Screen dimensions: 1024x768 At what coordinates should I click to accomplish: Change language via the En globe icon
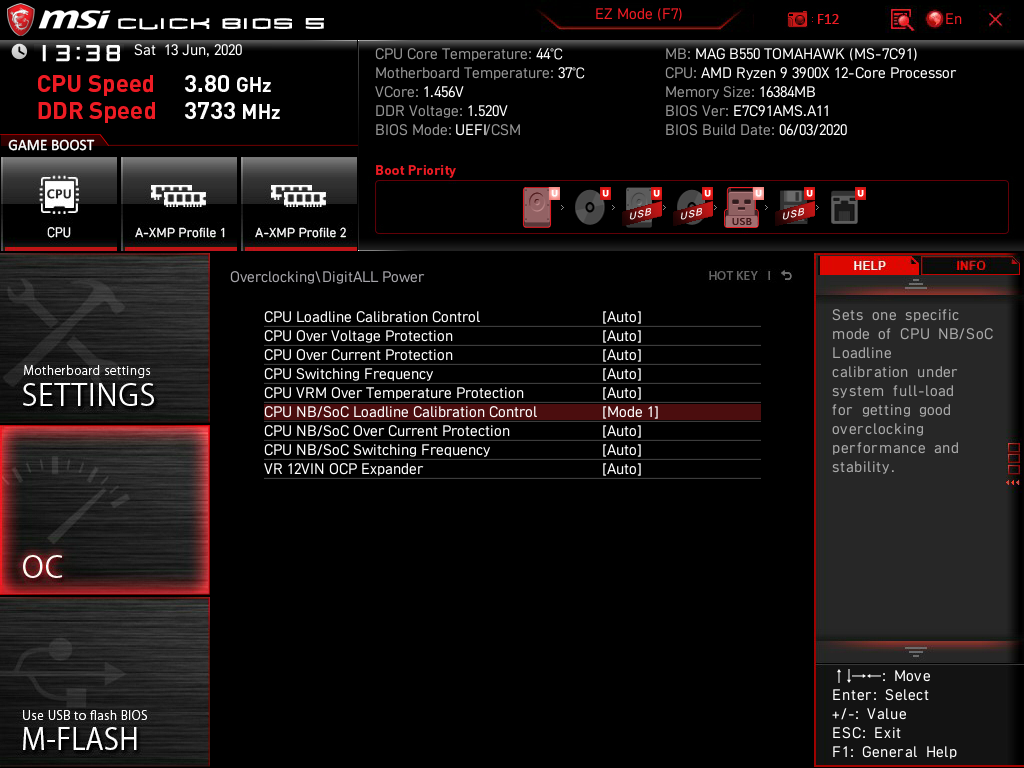tap(944, 20)
